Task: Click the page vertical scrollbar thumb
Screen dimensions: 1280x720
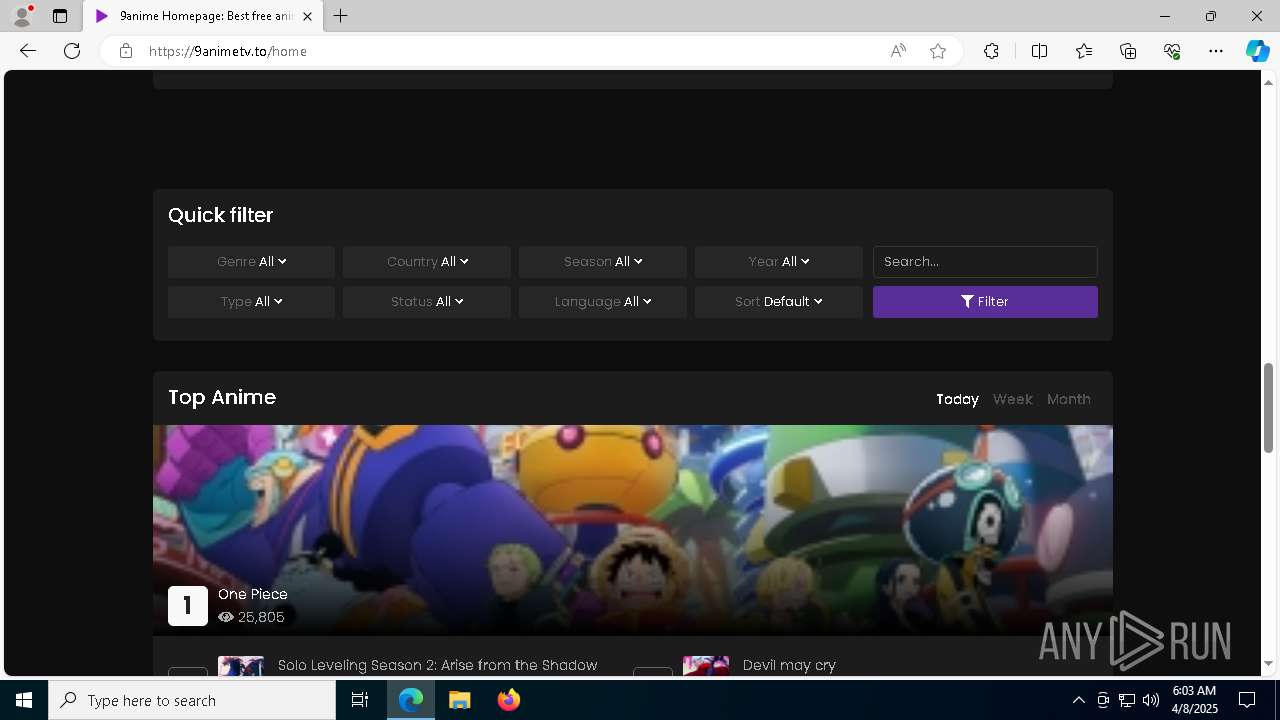Action: (x=1269, y=407)
